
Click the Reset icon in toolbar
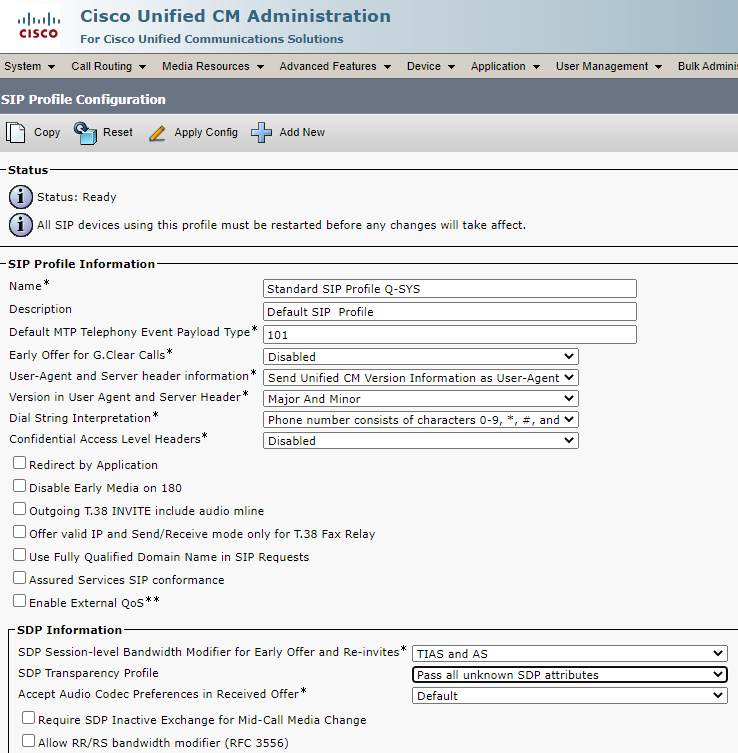(x=86, y=132)
